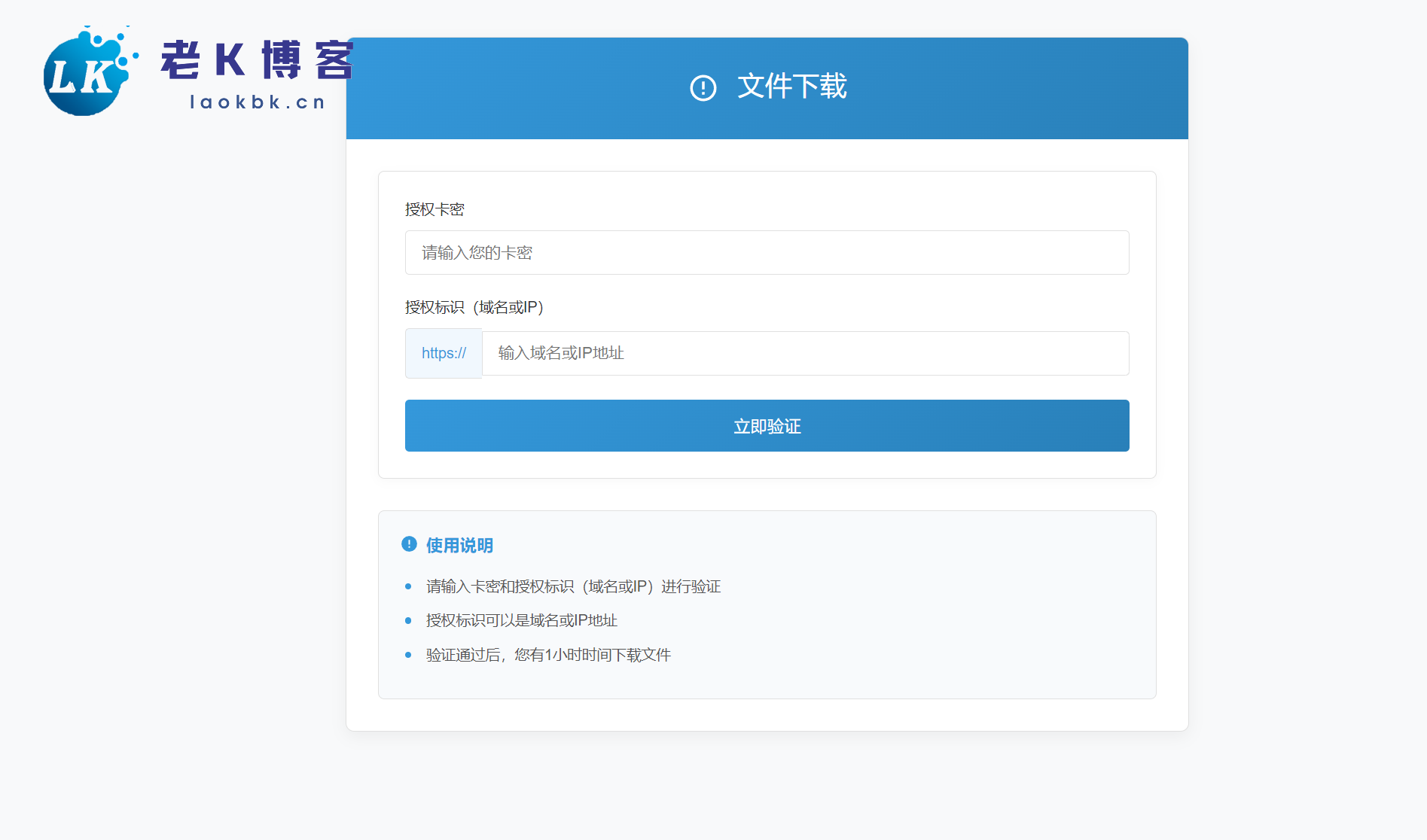The image size is (1427, 840).
Task: Click the bullet dot before 授权标识可以是域名
Action: point(408,621)
